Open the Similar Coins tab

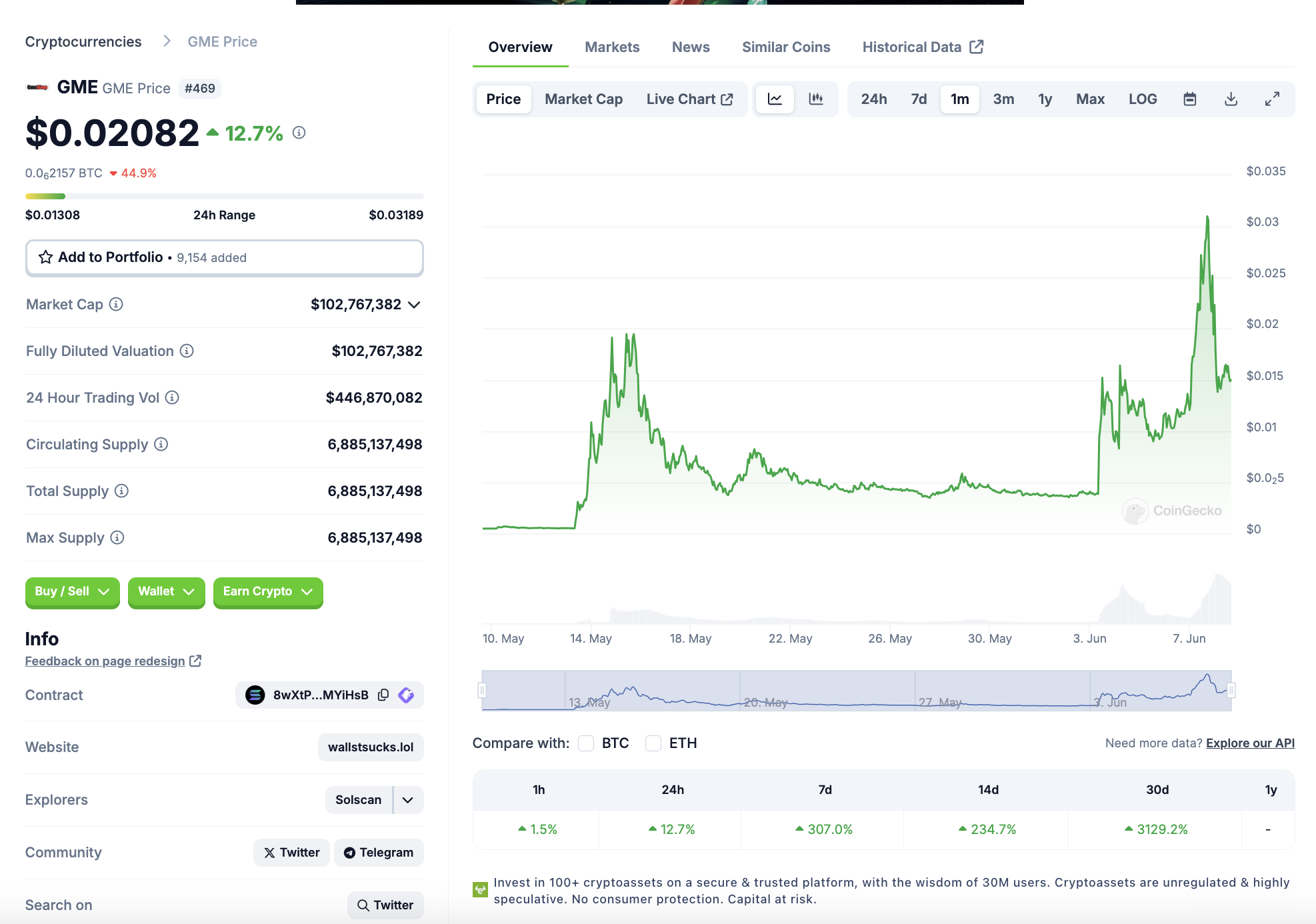coord(785,47)
